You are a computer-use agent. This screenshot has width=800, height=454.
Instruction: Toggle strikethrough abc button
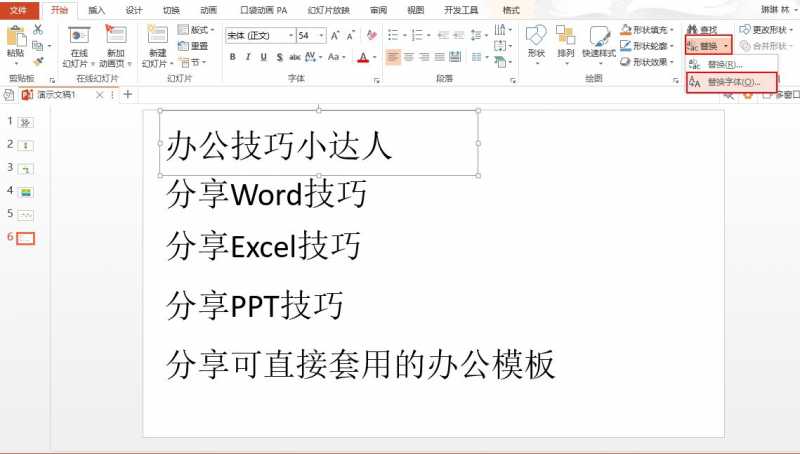pyautogui.click(x=295, y=57)
